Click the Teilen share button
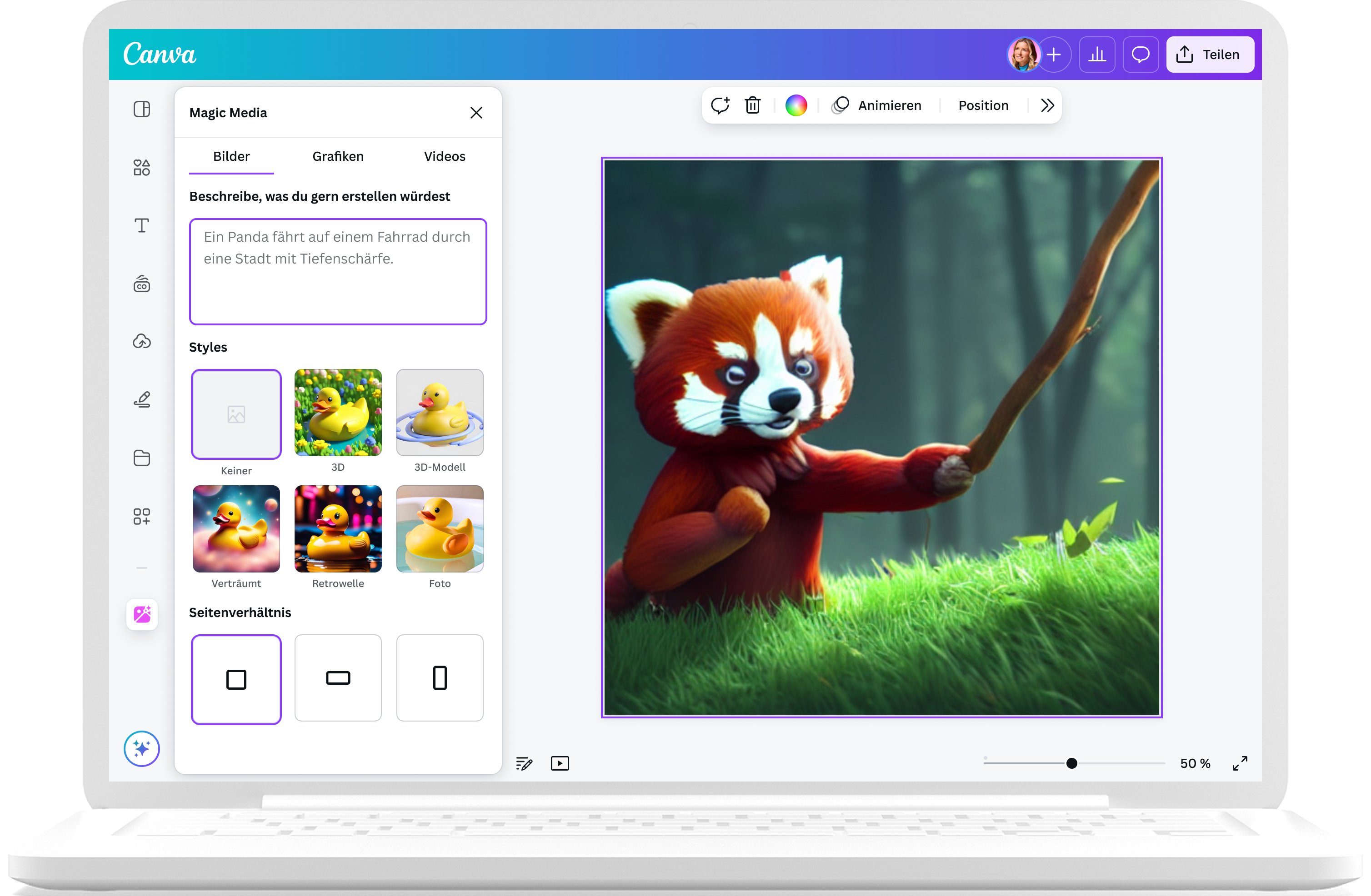Image resolution: width=1371 pixels, height=896 pixels. coord(1210,55)
